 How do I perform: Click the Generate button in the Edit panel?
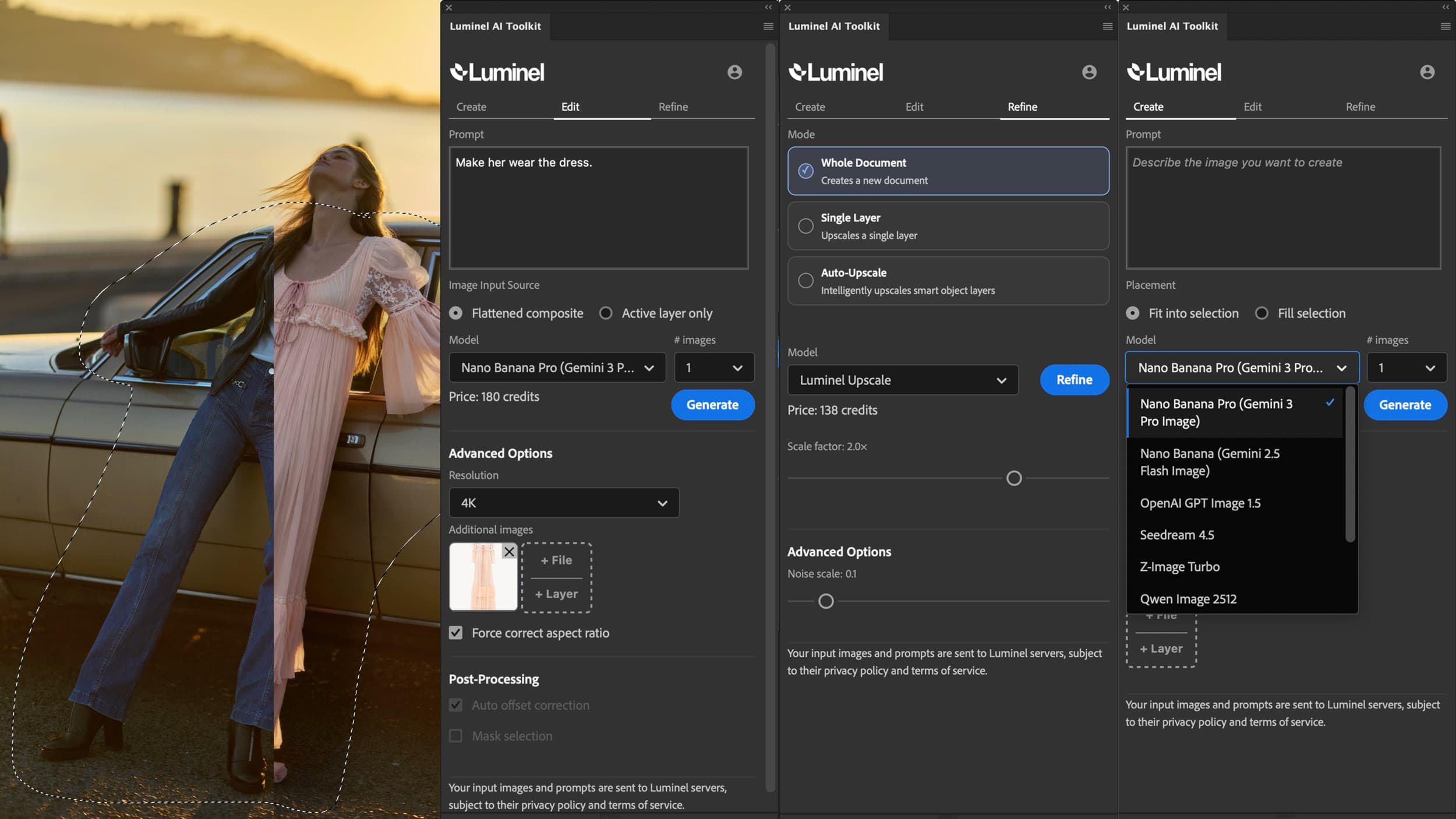[x=712, y=404]
